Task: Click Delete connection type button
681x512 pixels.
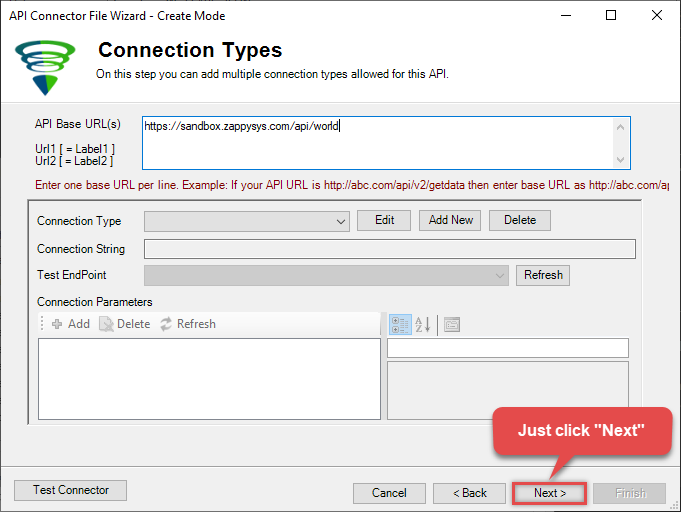Action: [x=520, y=220]
